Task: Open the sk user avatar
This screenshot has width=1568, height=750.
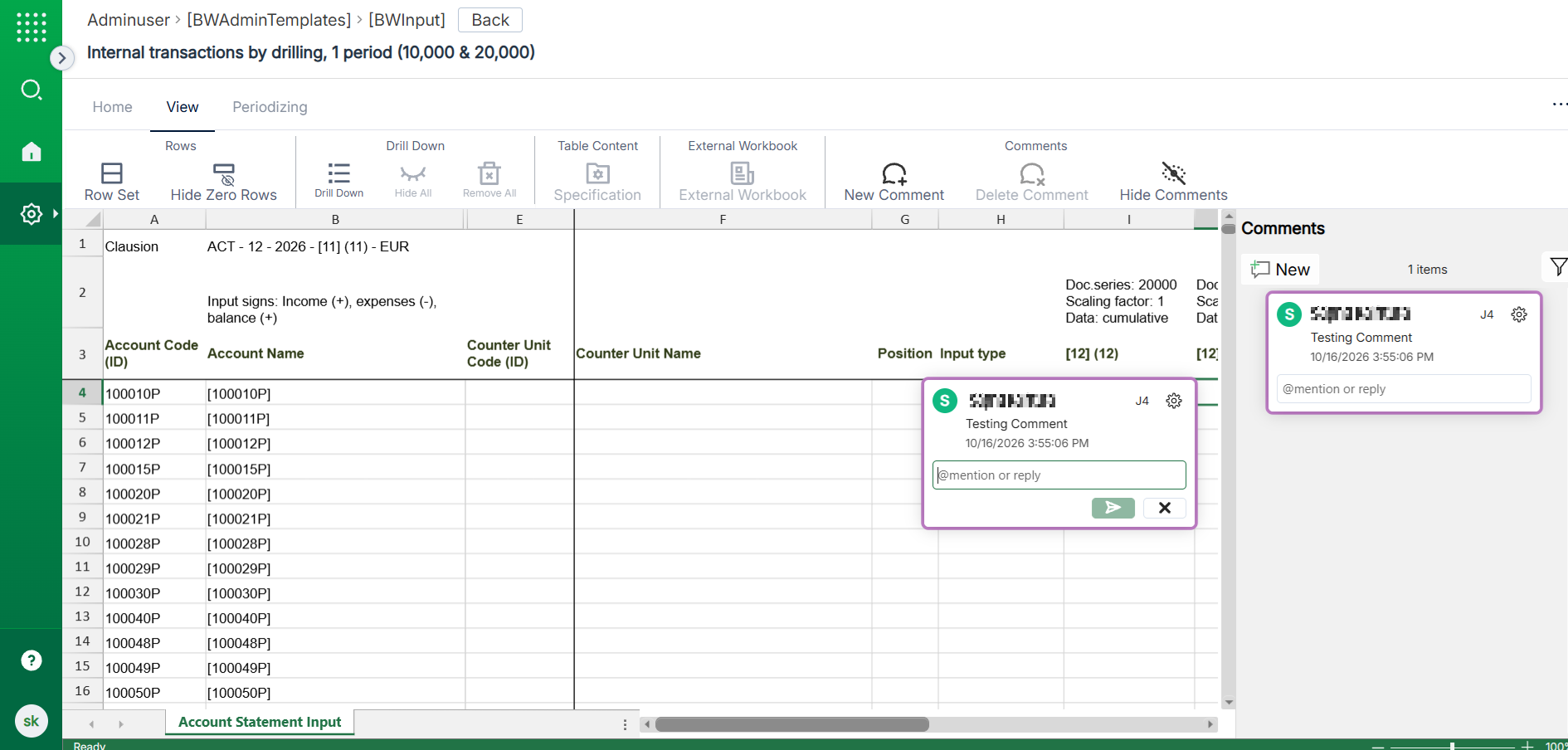Action: coord(31,721)
